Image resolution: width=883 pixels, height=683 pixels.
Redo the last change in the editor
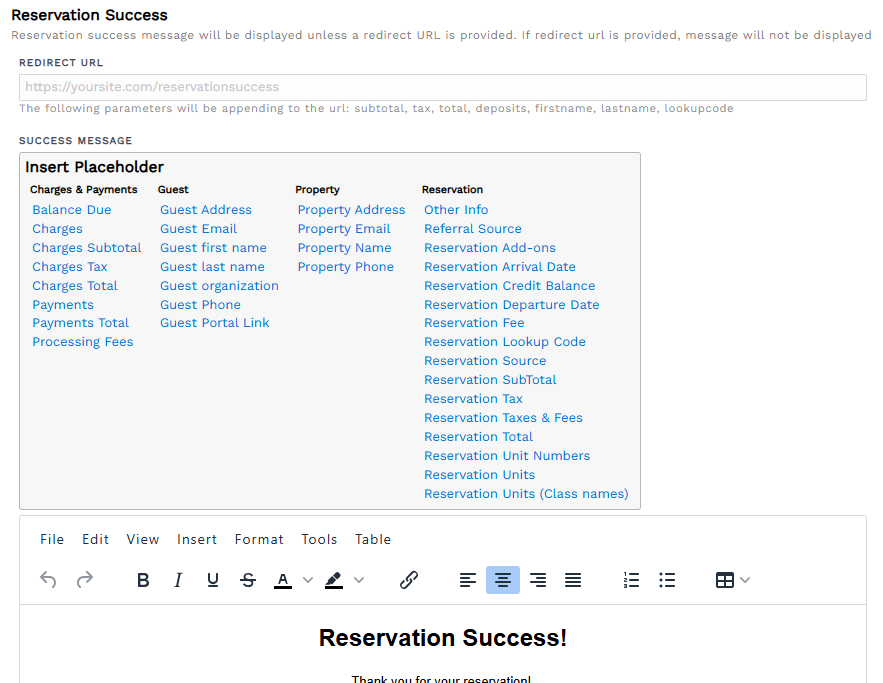85,580
